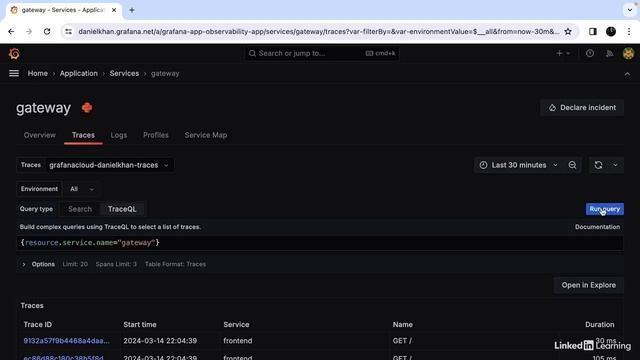This screenshot has width=640, height=360.
Task: Open the Environment All dropdown
Action: coord(82,189)
